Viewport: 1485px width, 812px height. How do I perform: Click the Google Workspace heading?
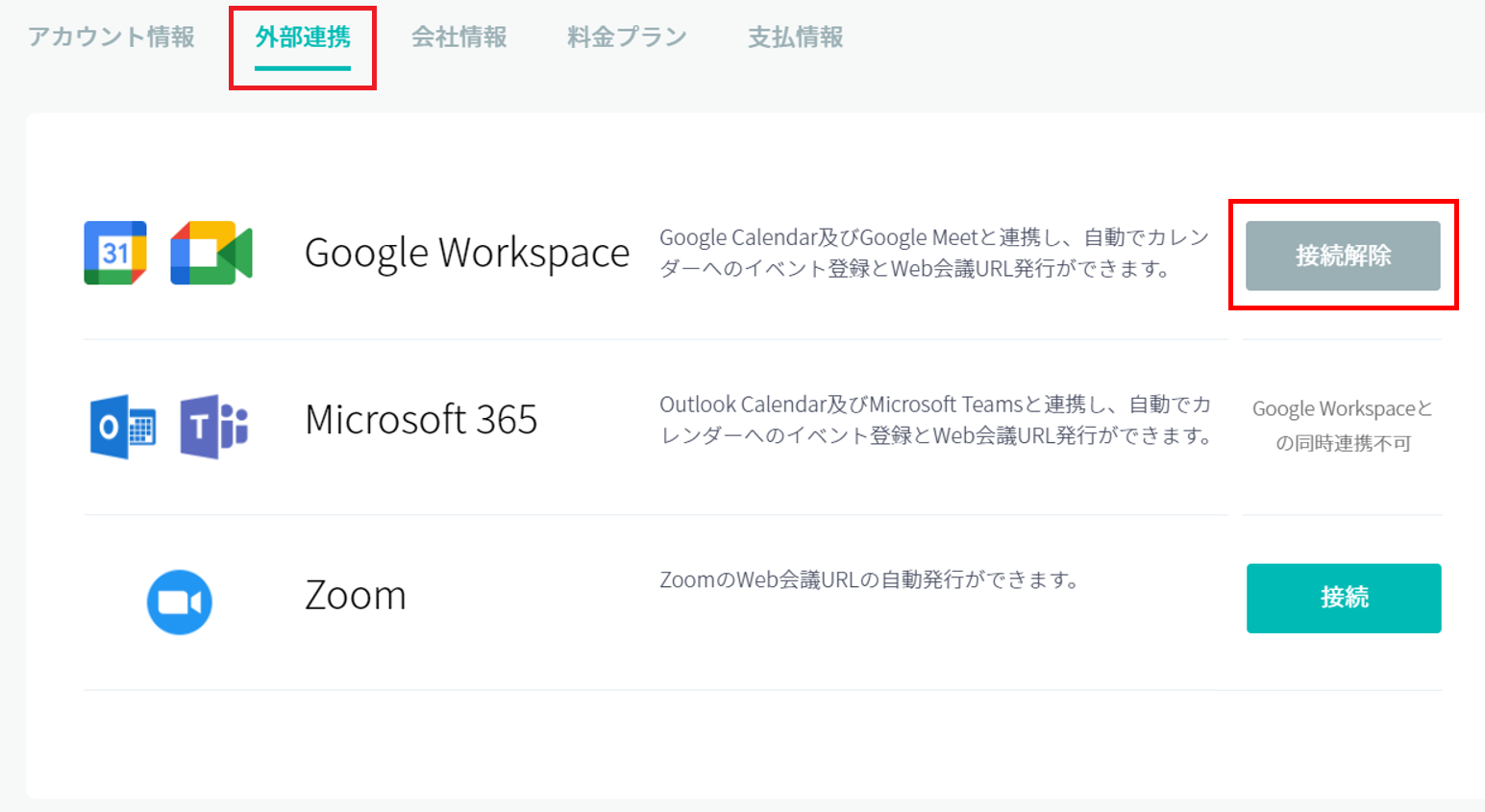tap(467, 253)
